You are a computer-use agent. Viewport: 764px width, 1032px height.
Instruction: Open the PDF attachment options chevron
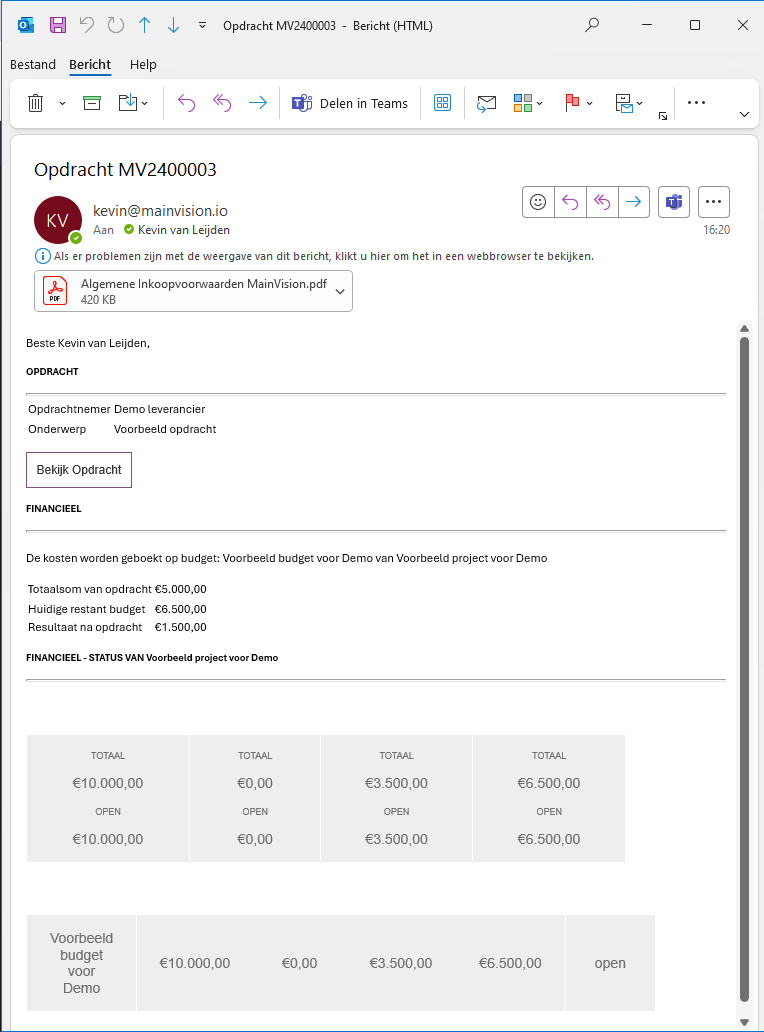[x=340, y=291]
